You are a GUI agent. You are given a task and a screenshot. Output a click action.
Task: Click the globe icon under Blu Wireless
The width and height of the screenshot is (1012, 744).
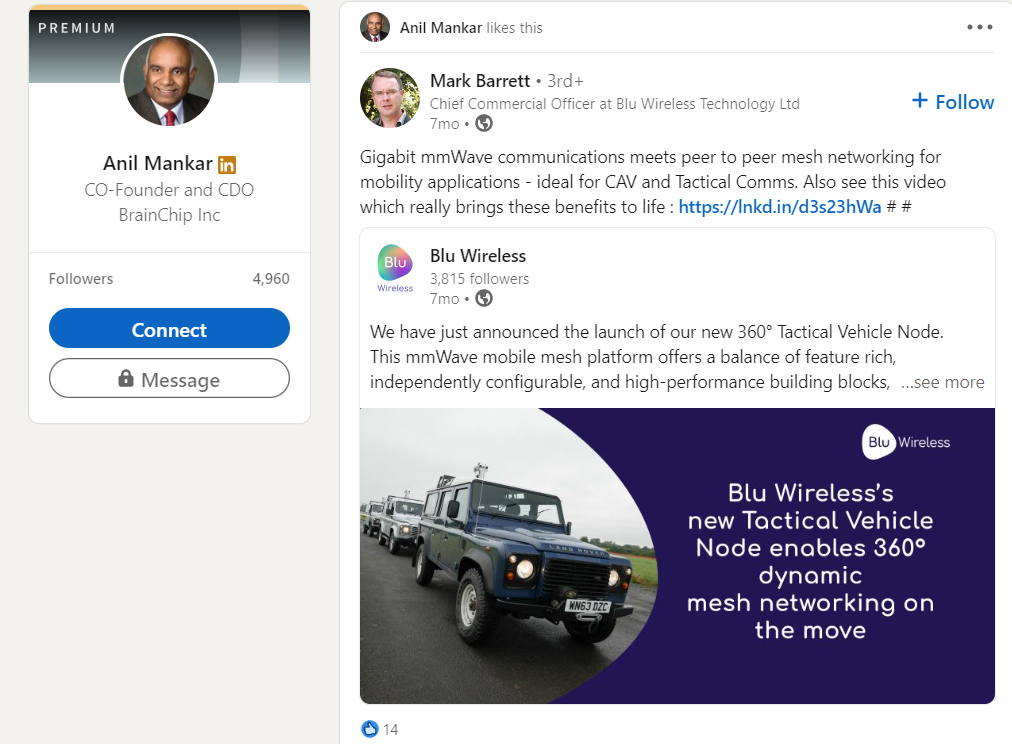pyautogui.click(x=484, y=298)
